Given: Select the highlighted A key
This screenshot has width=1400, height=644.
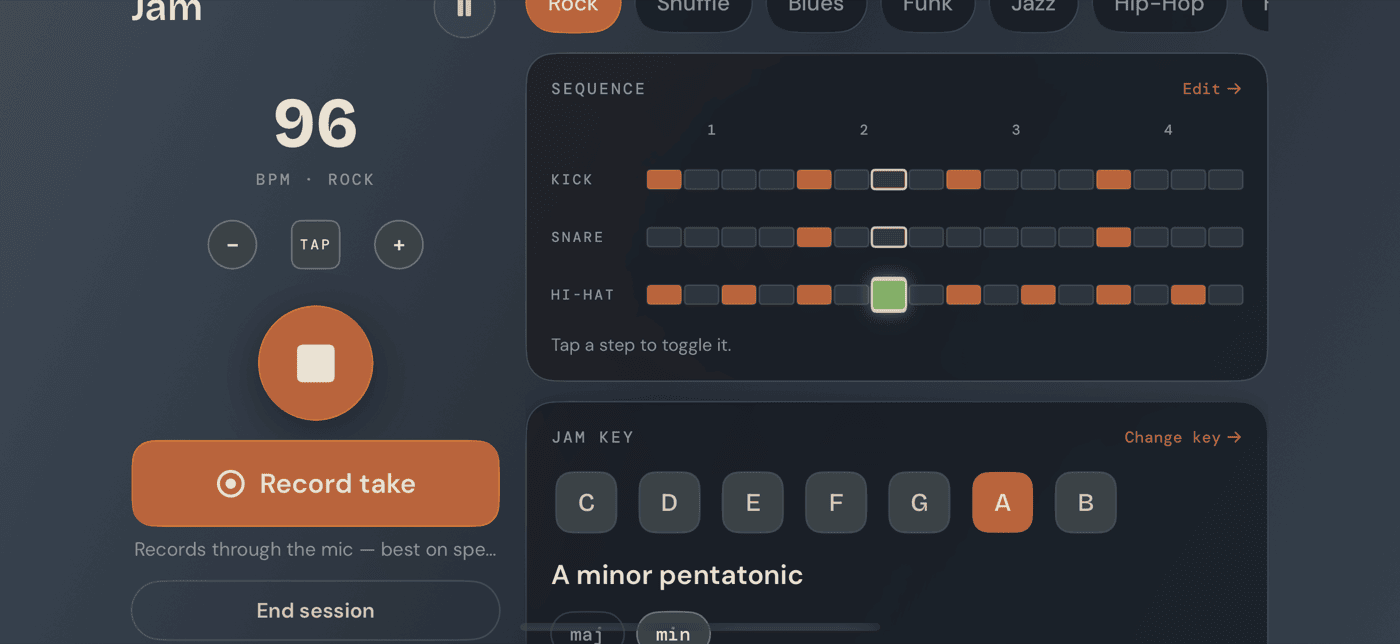Looking at the screenshot, I should (1002, 502).
